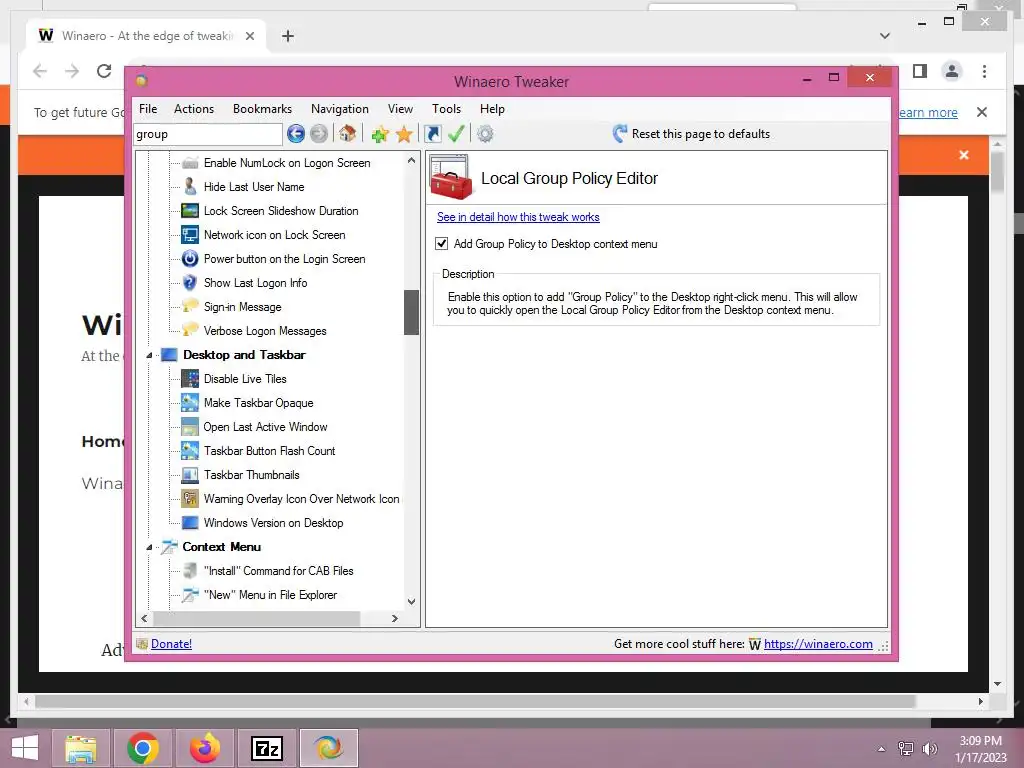Collapse the Desktop and Taskbar tree section
1024x768 pixels.
(x=149, y=355)
